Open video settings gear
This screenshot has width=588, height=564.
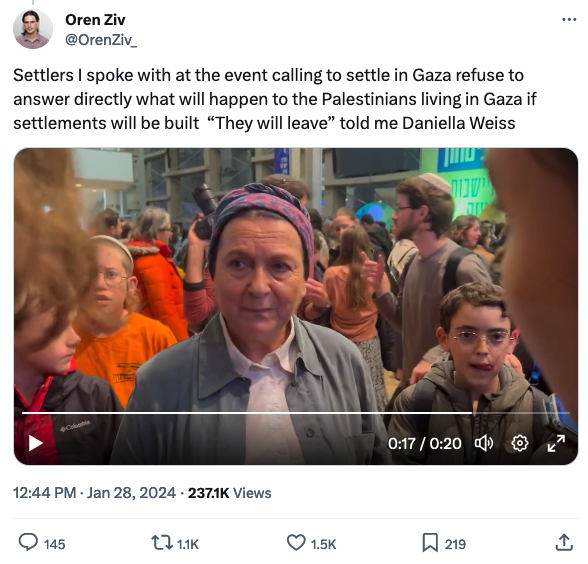[x=520, y=443]
